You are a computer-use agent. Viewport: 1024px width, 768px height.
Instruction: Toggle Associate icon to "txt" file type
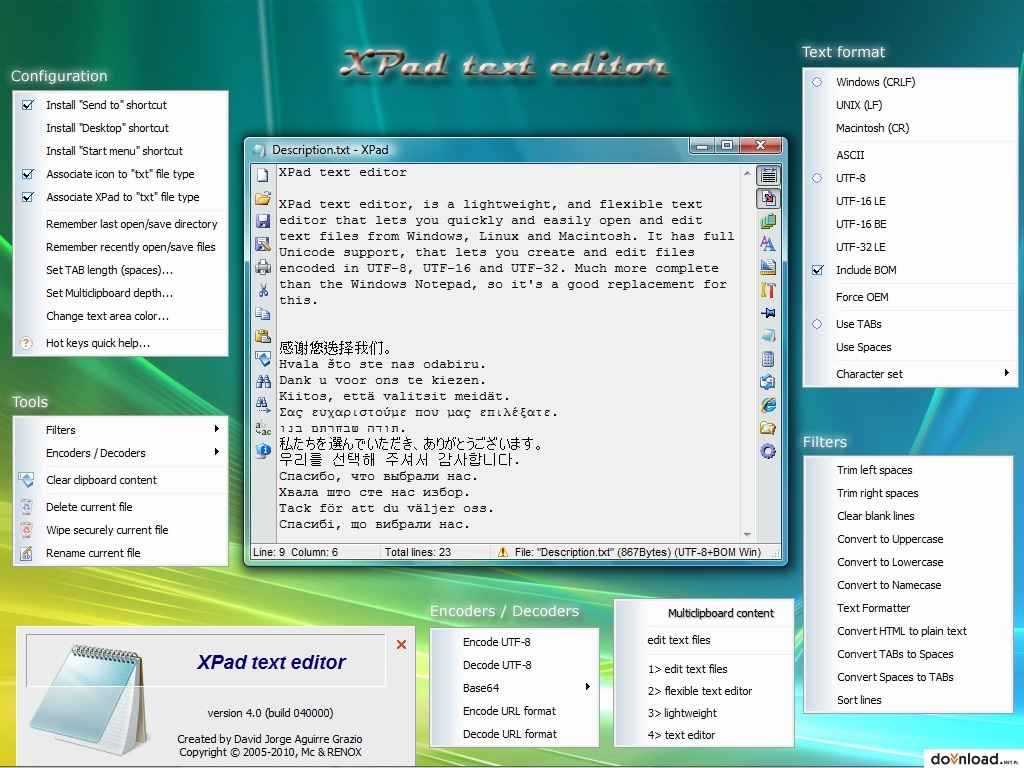[120, 174]
